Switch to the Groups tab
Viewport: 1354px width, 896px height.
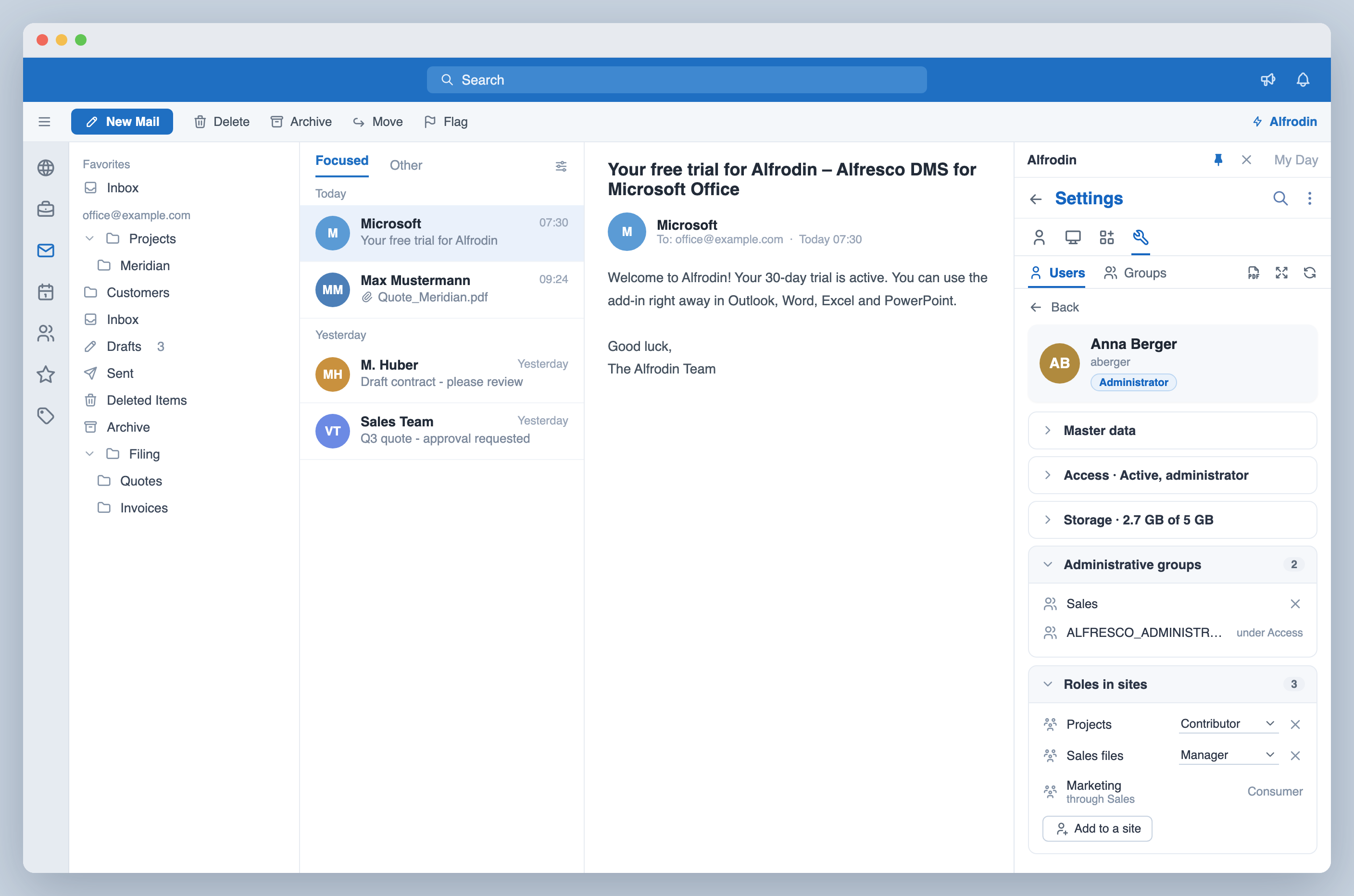pyautogui.click(x=1135, y=273)
